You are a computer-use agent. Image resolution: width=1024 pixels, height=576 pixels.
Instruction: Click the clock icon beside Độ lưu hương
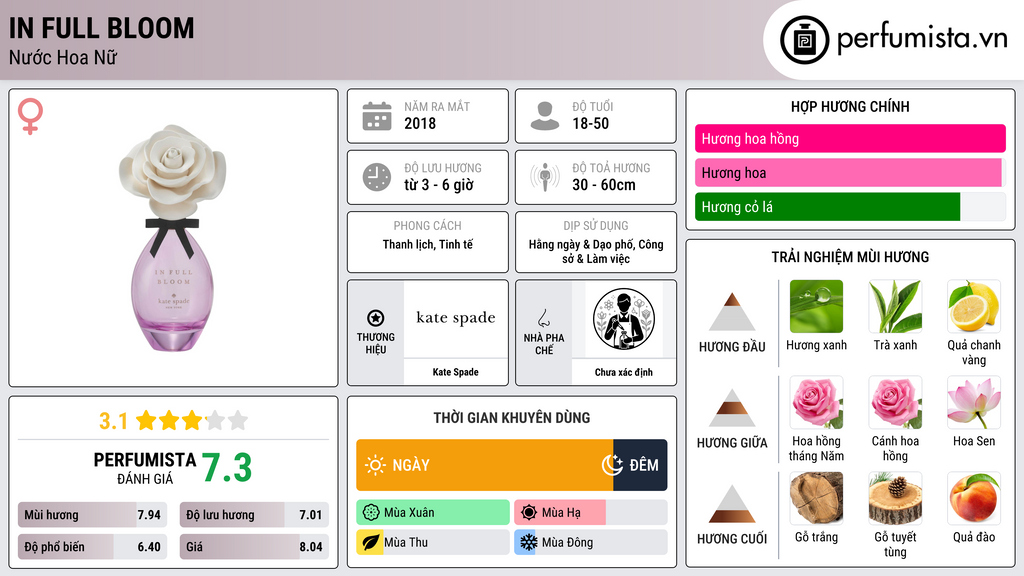click(x=377, y=177)
